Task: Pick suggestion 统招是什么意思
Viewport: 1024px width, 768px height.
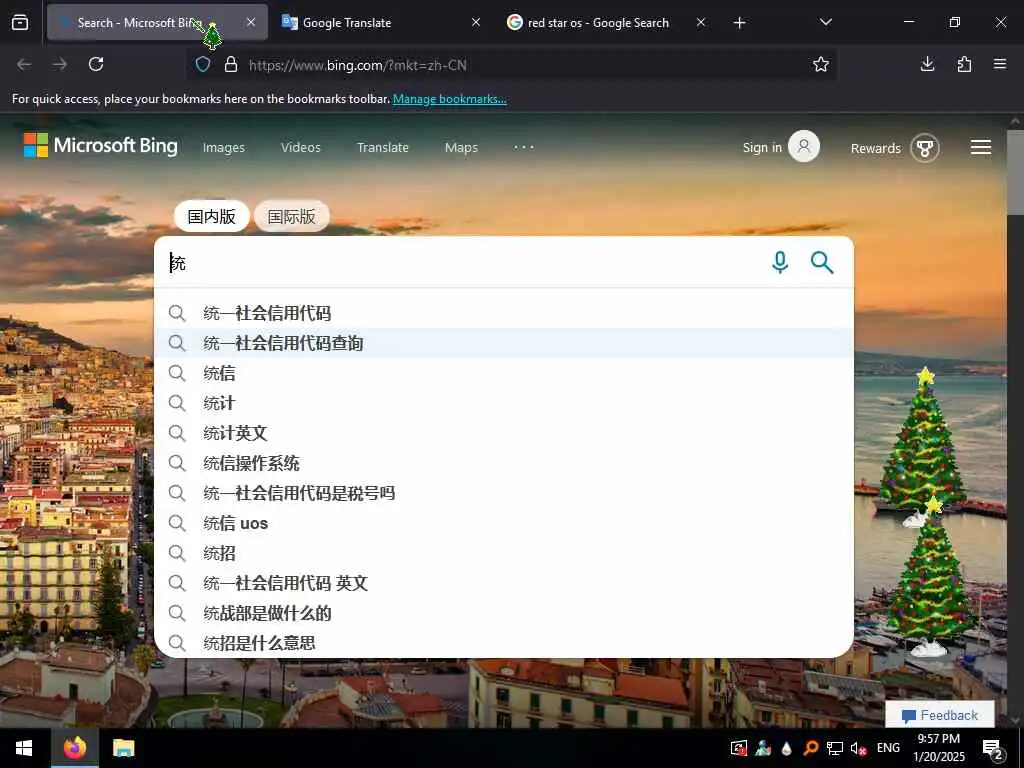Action: pyautogui.click(x=504, y=643)
